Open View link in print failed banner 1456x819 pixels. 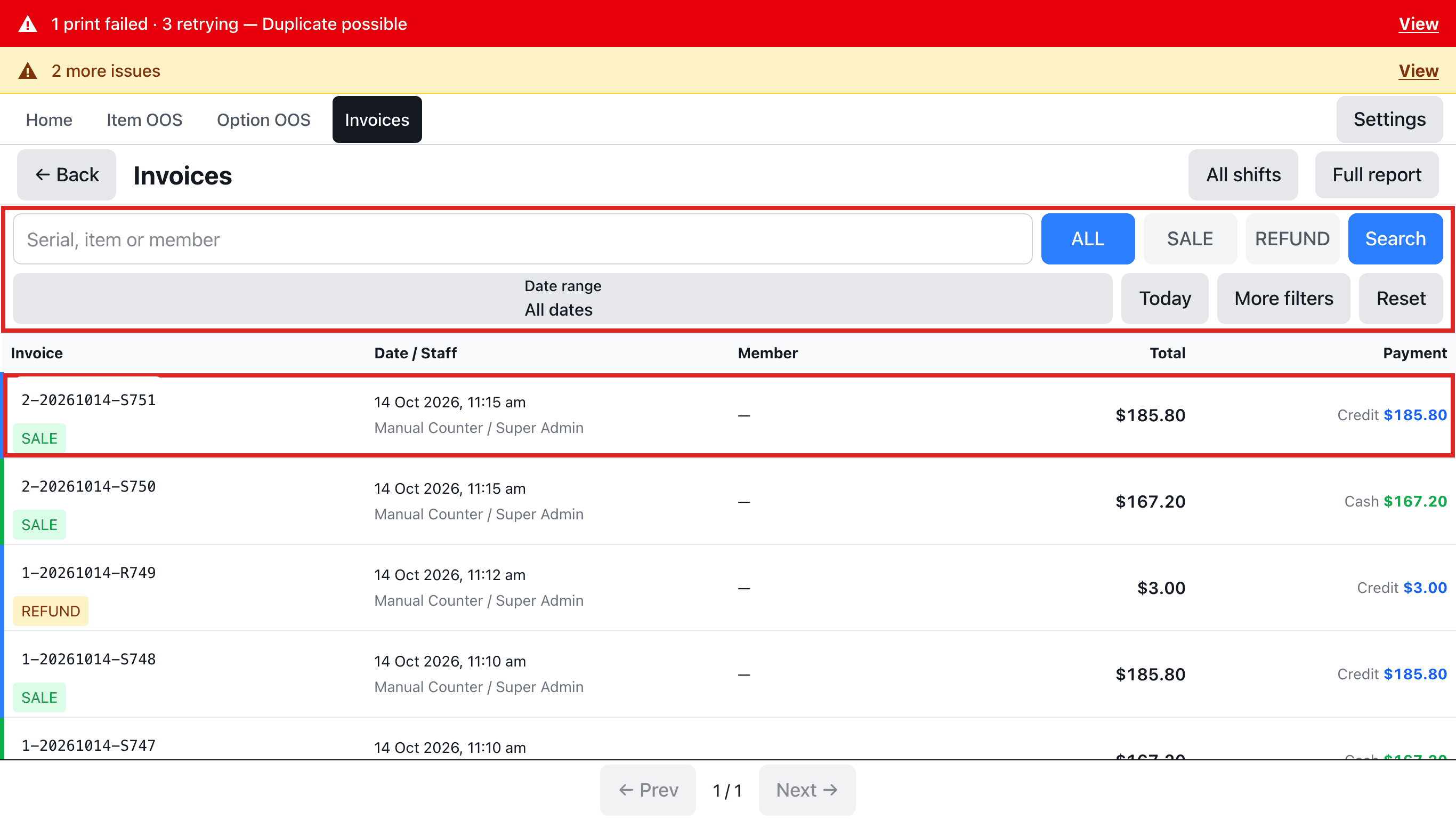click(x=1418, y=24)
